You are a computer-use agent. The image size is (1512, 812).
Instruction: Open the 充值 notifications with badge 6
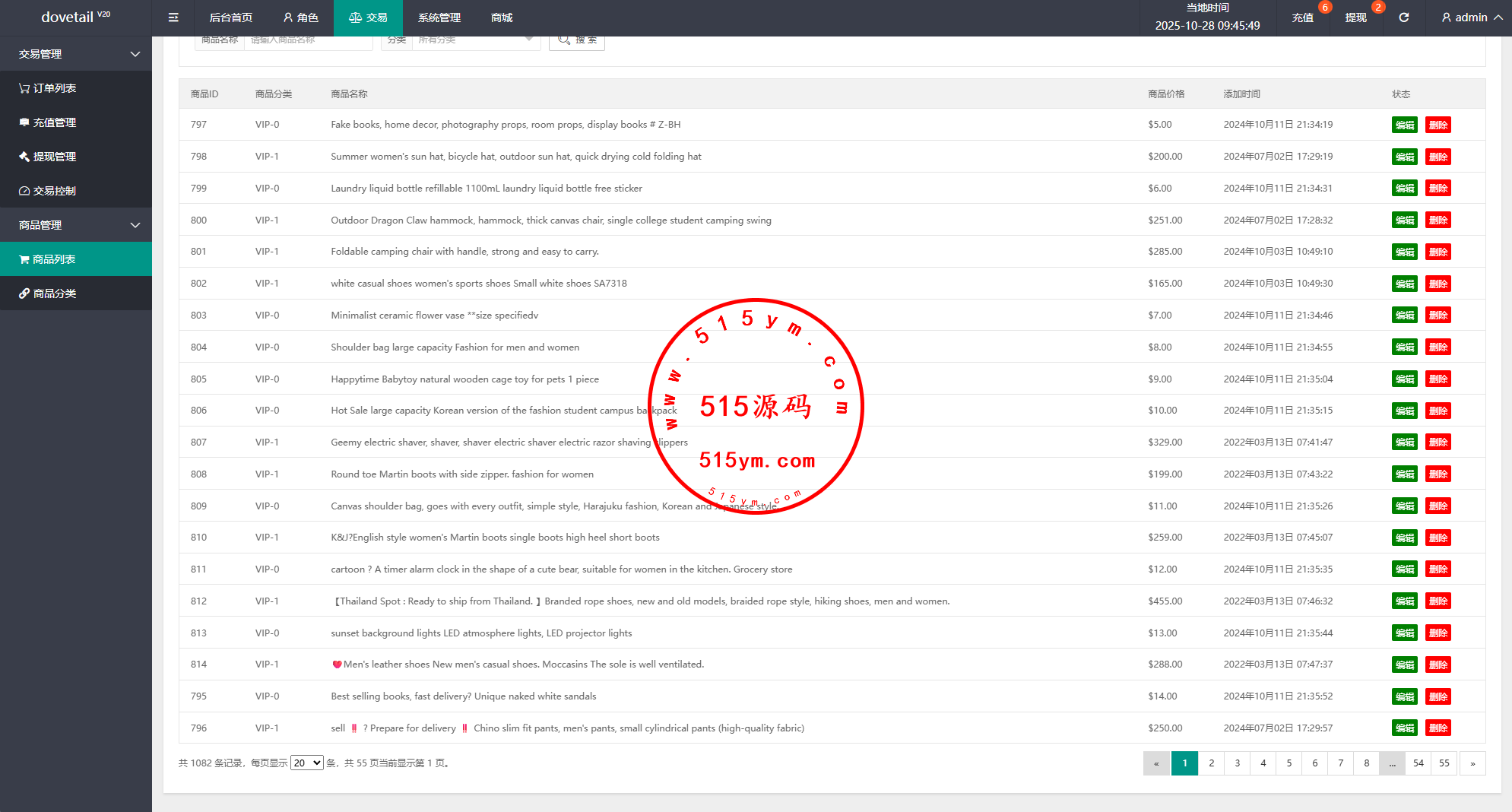point(1303,17)
